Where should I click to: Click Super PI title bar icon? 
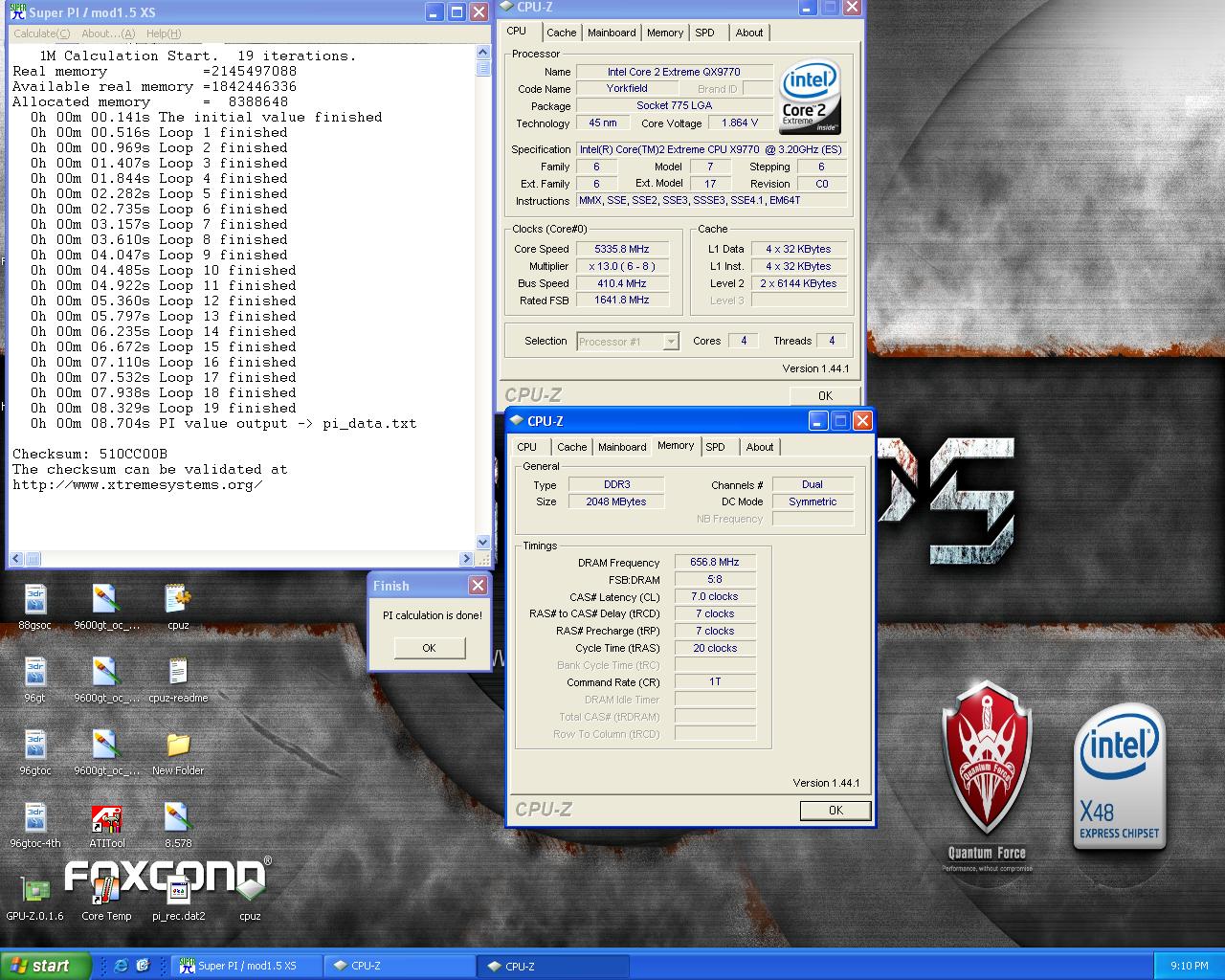18,11
